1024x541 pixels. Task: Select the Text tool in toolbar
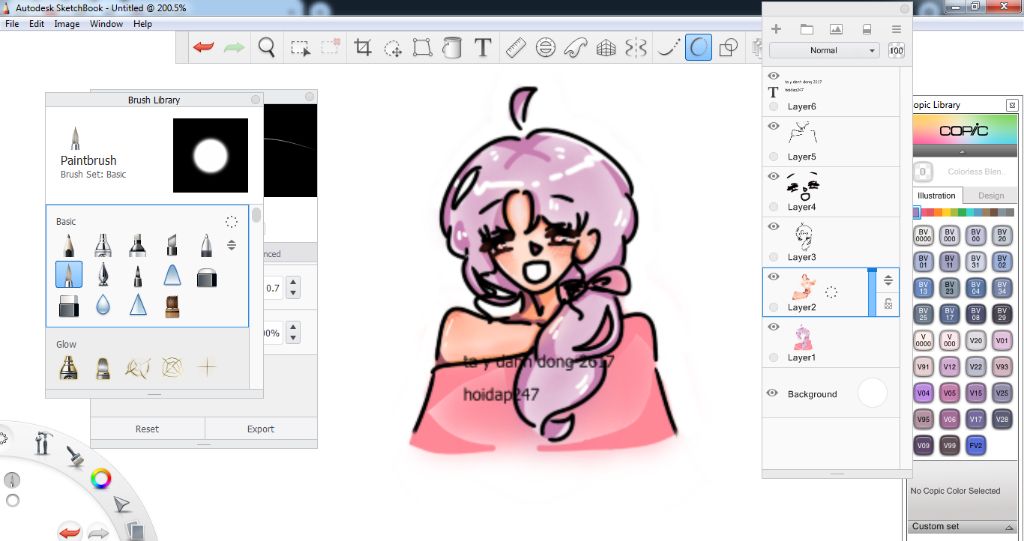pos(483,48)
